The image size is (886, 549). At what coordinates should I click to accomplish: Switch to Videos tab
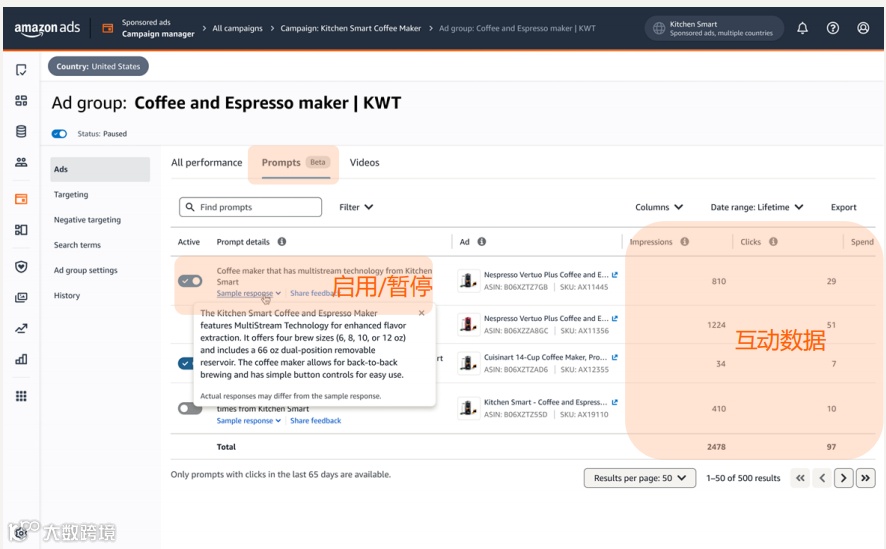click(x=364, y=163)
